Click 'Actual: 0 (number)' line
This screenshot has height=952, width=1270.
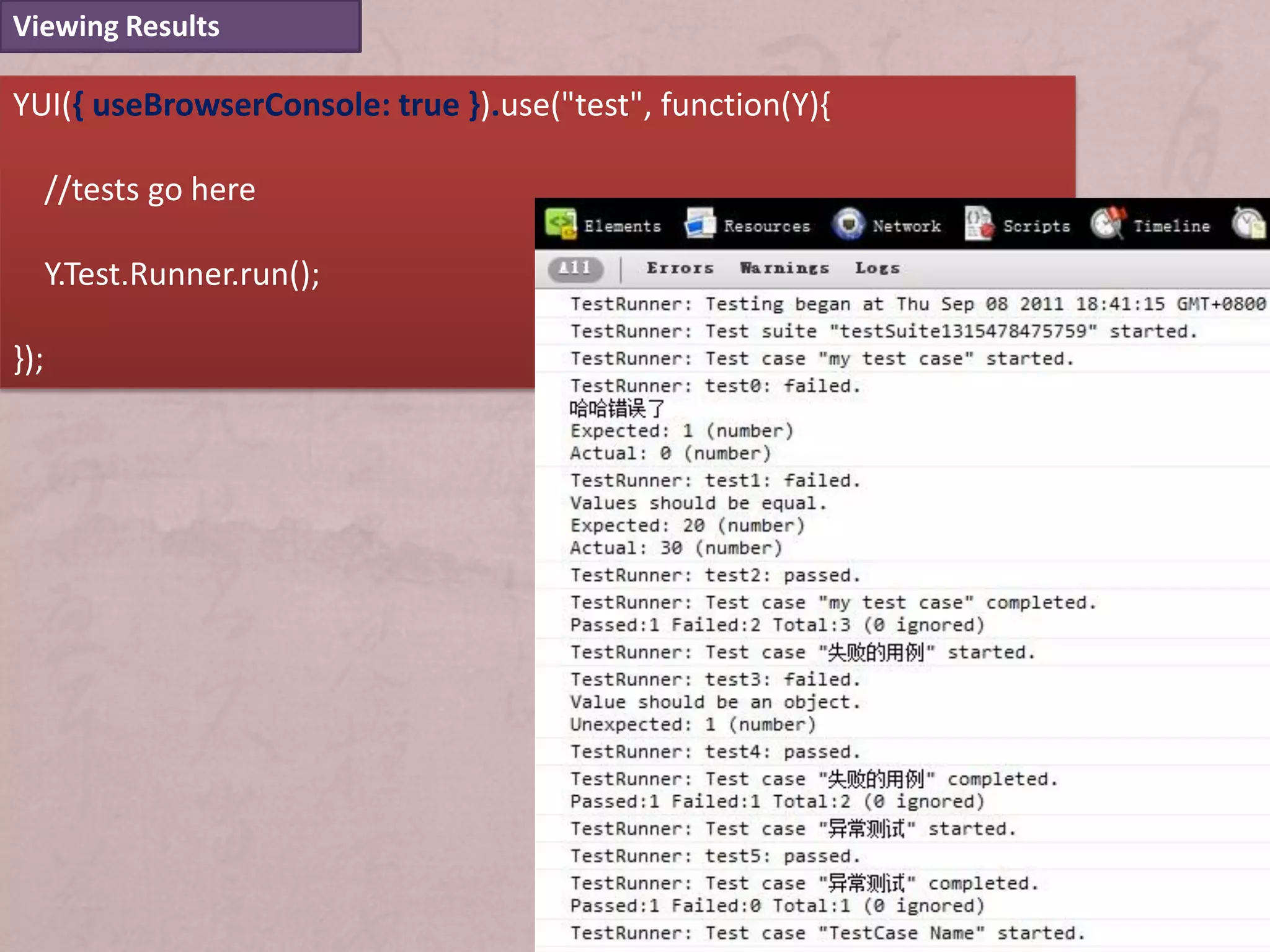[x=671, y=454]
